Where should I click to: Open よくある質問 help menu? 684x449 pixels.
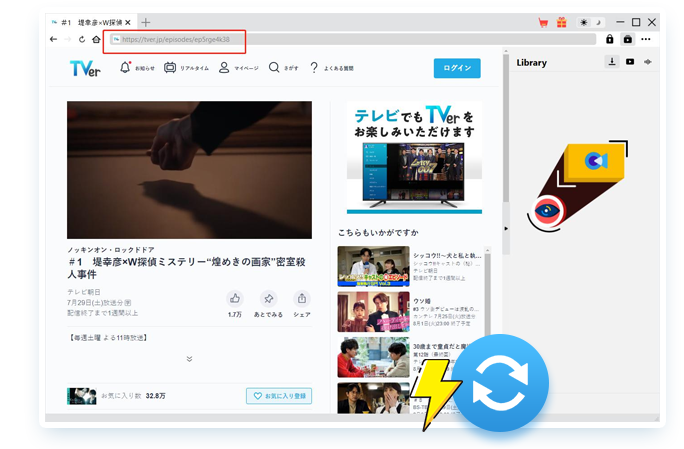(x=332, y=68)
